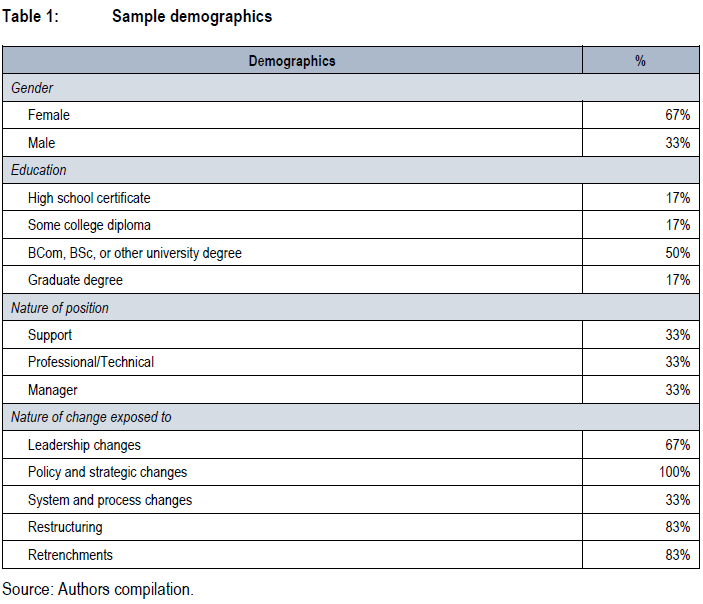Click the High school certificate row
Viewport: 703px width, 604px height.
(351, 198)
